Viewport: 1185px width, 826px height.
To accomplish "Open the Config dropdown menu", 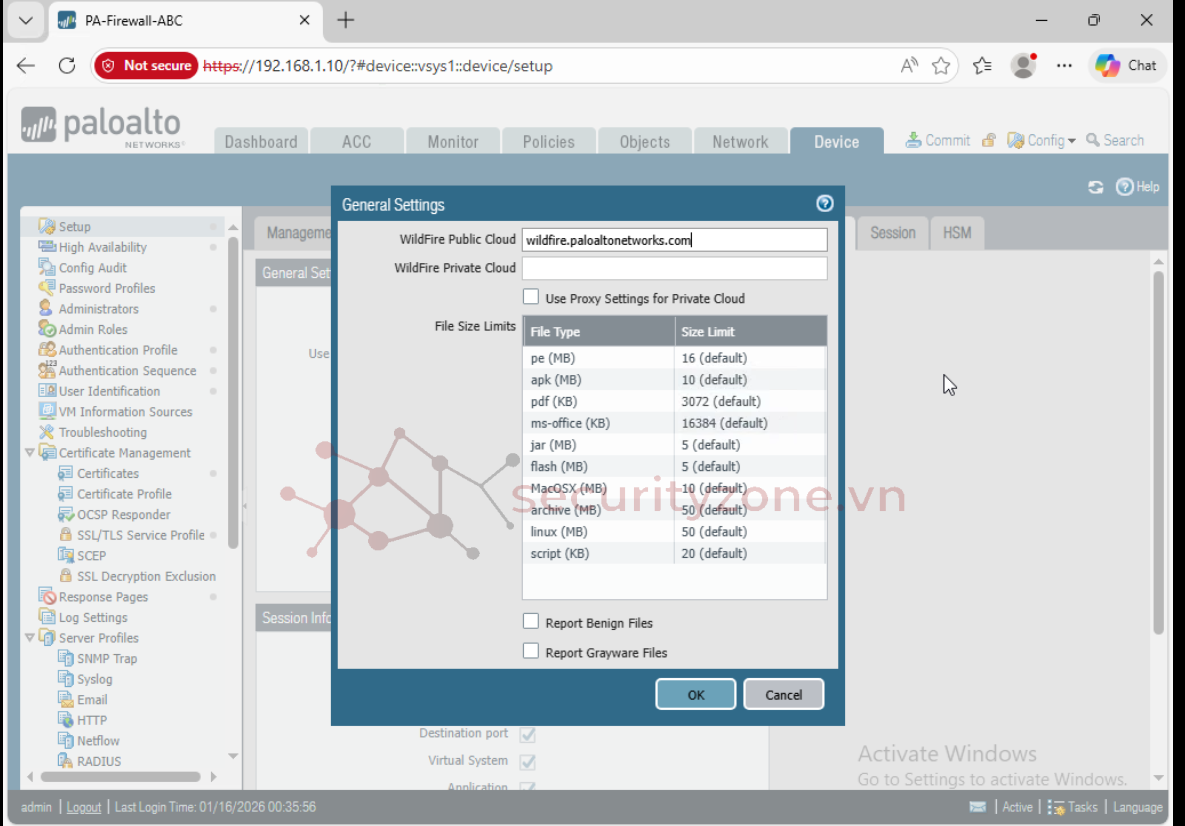I will click(1042, 141).
